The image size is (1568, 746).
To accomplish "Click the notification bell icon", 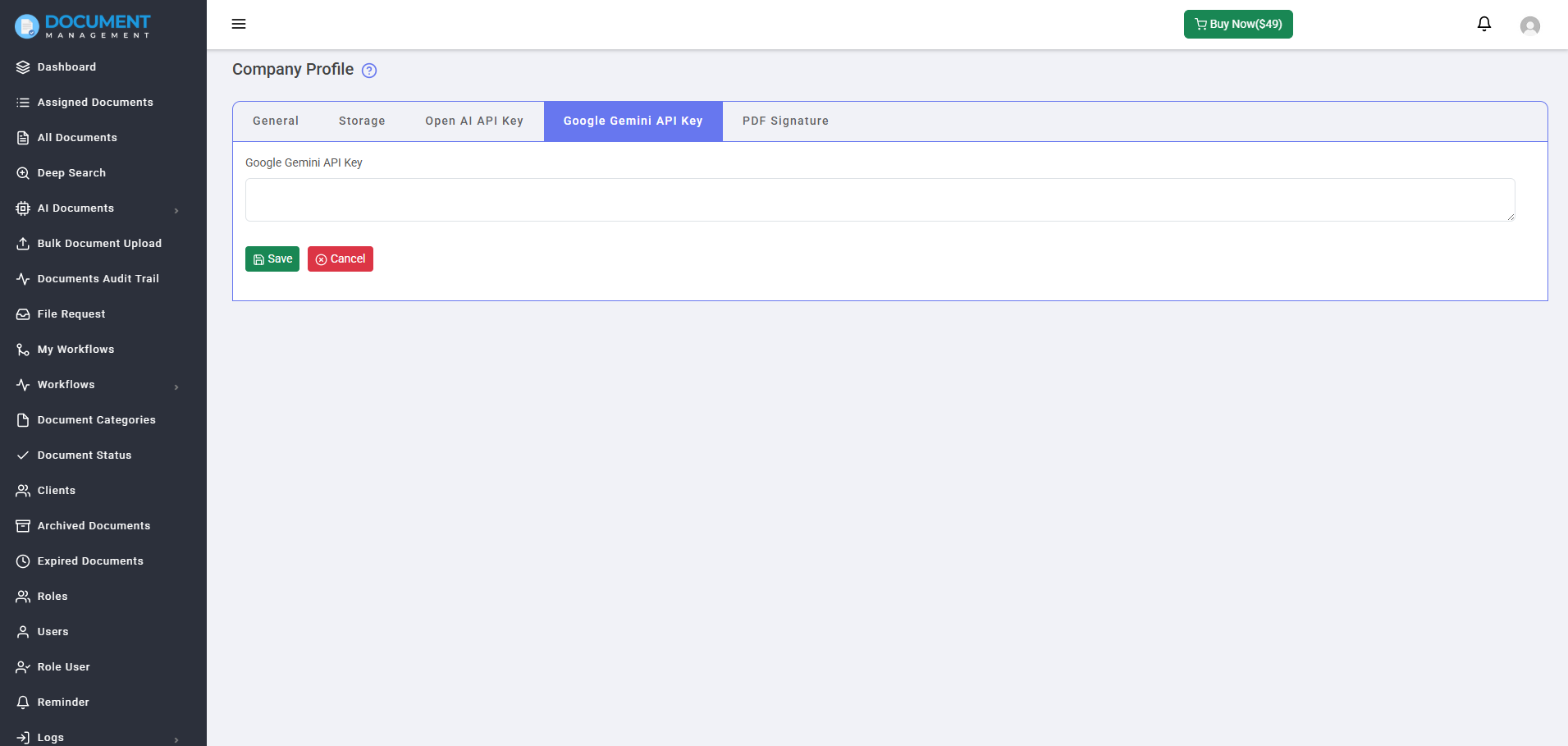I will pos(1483,24).
